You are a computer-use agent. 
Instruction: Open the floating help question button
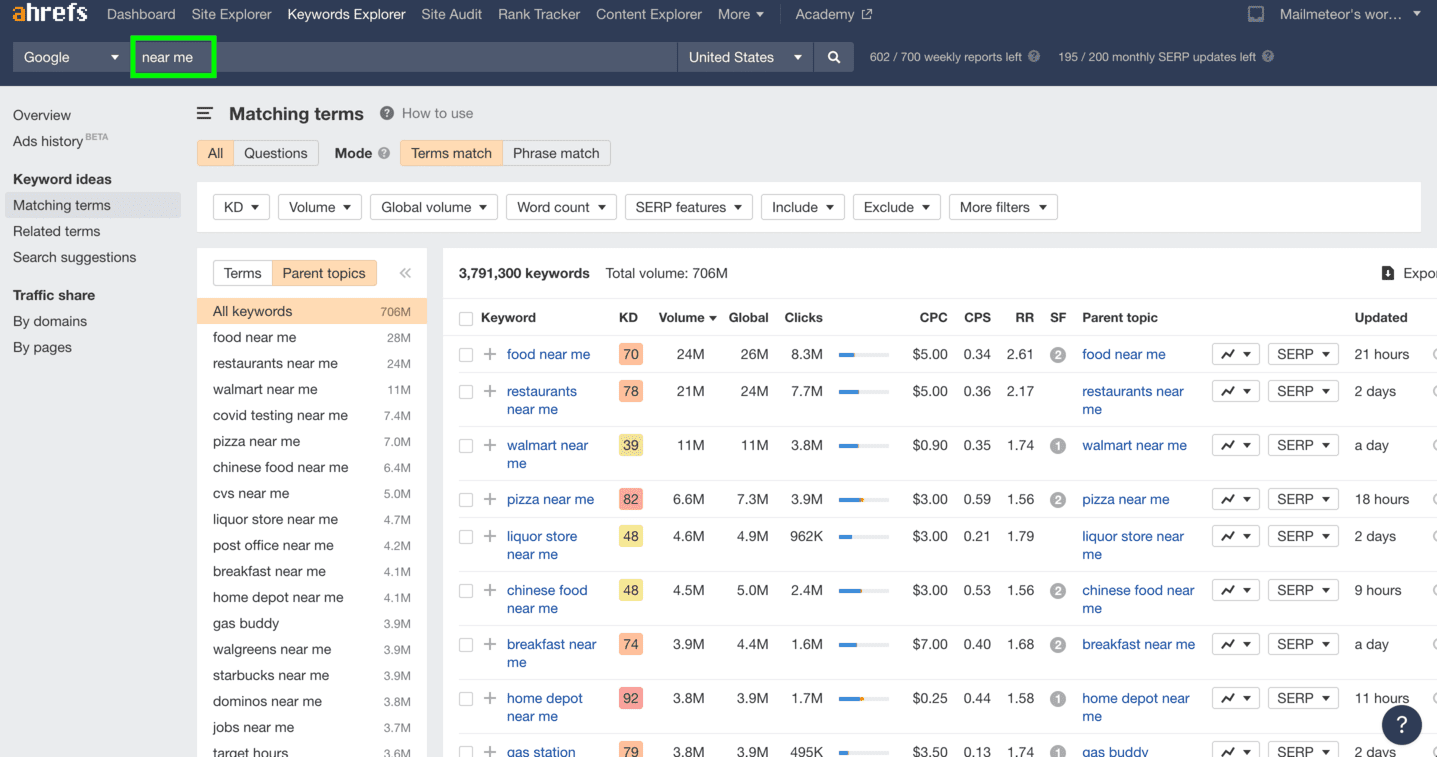[x=1401, y=725]
